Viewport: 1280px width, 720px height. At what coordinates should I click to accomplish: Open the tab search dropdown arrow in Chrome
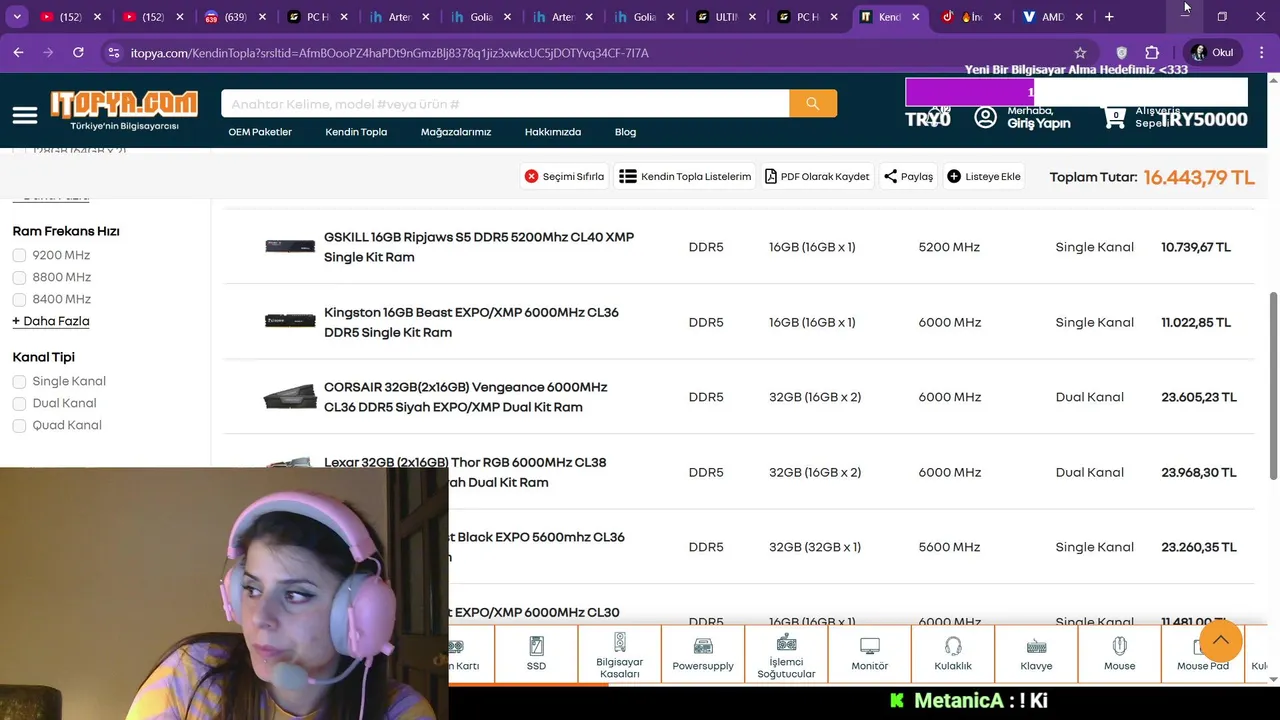pyautogui.click(x=17, y=17)
